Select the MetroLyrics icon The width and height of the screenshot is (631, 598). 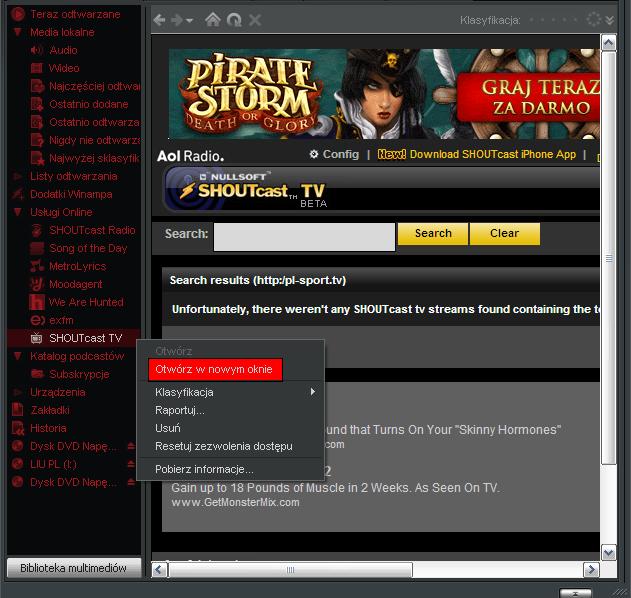click(x=37, y=266)
